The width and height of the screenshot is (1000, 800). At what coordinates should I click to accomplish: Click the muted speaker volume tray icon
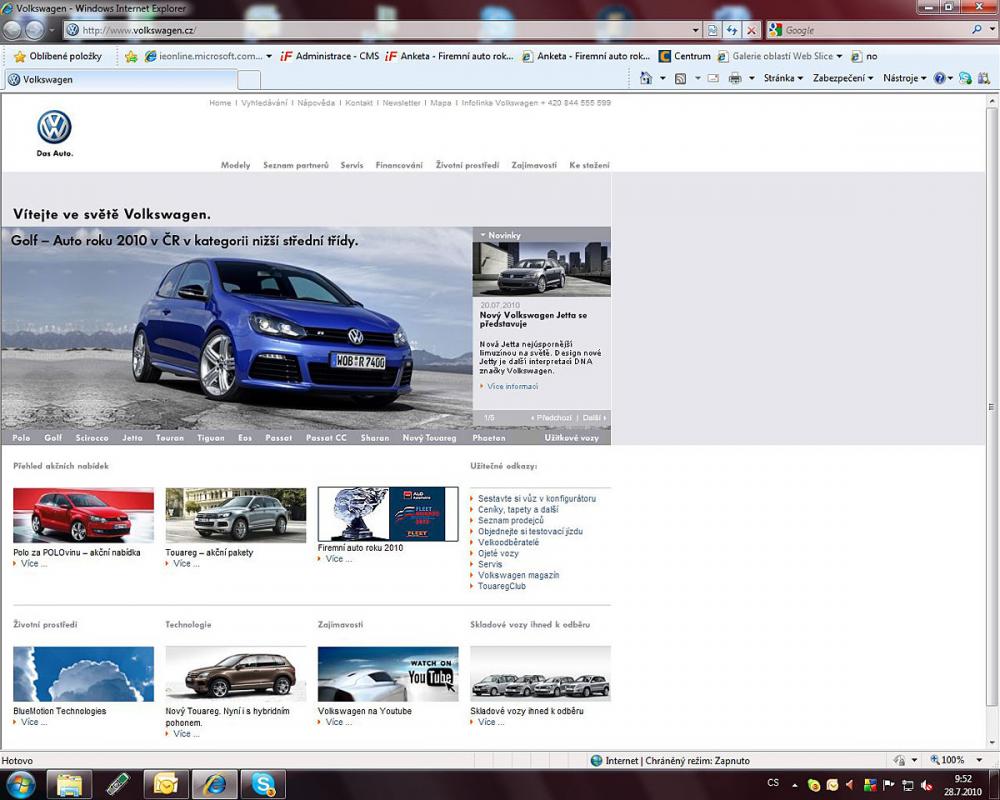pyautogui.click(x=927, y=785)
